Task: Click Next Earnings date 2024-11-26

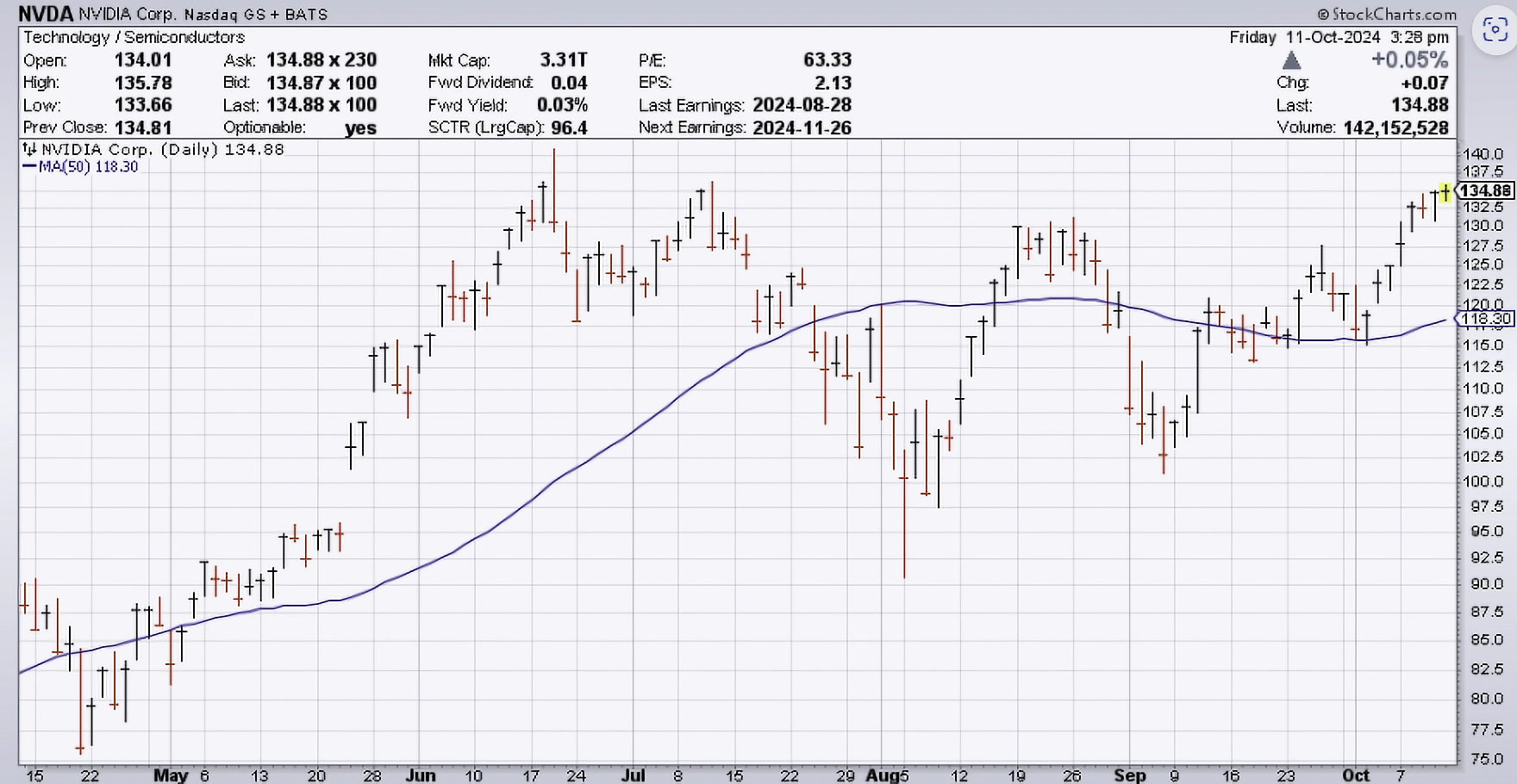Action: 802,128
